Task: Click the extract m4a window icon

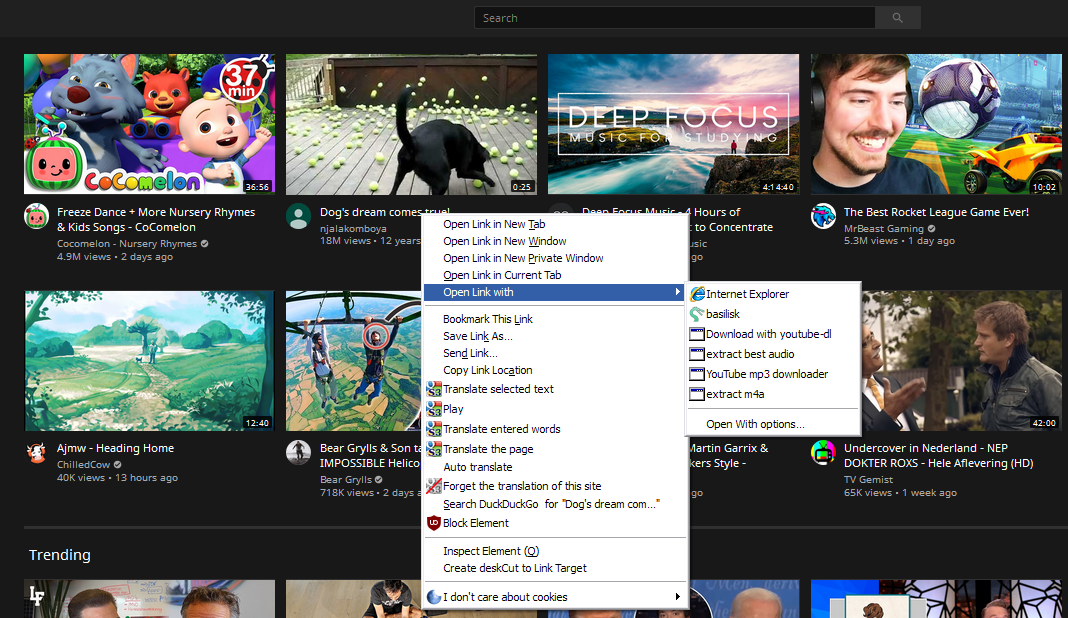Action: click(697, 394)
